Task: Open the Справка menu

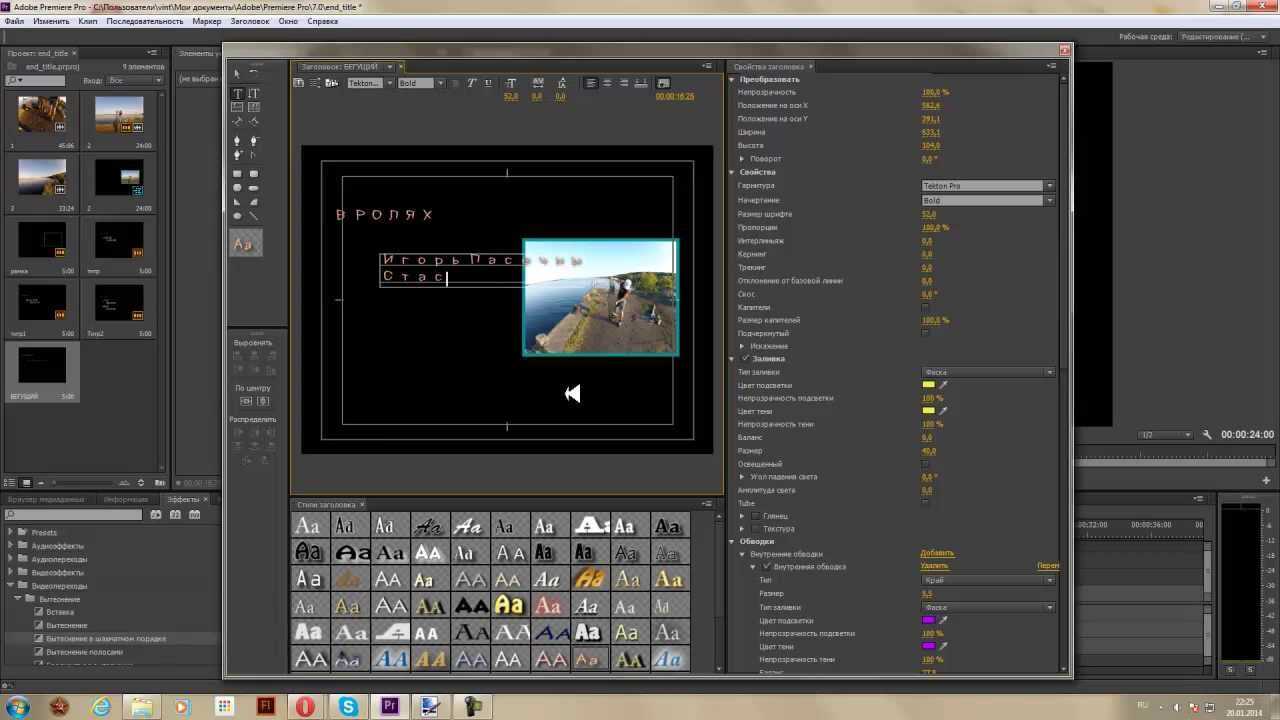Action: tap(322, 21)
